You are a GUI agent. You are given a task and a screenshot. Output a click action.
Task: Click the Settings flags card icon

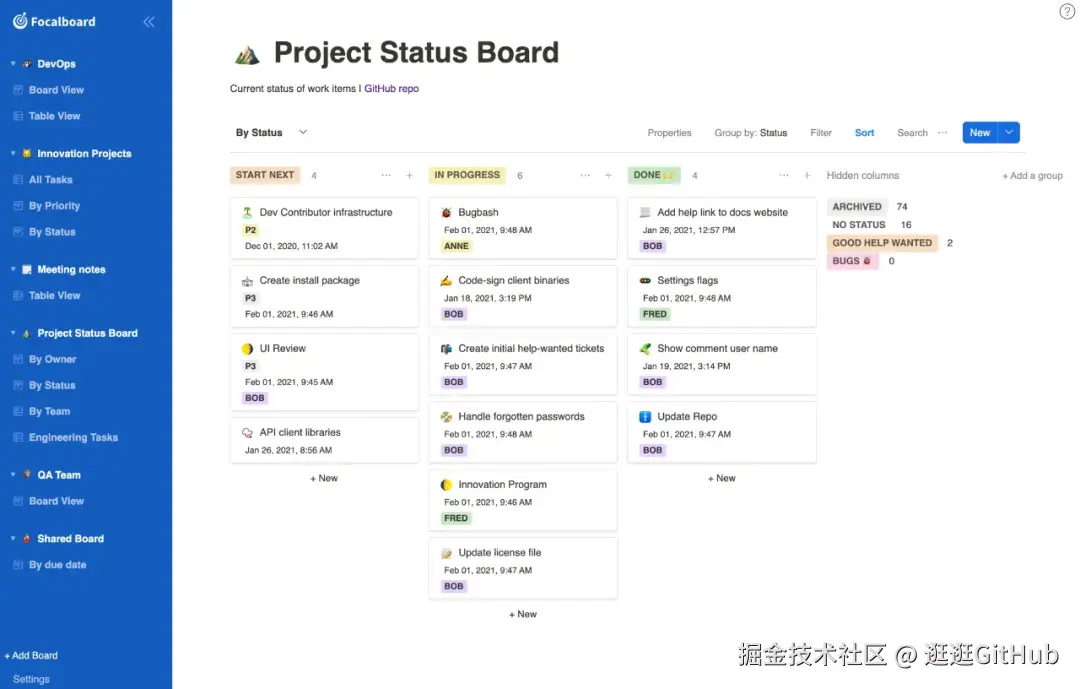(645, 281)
